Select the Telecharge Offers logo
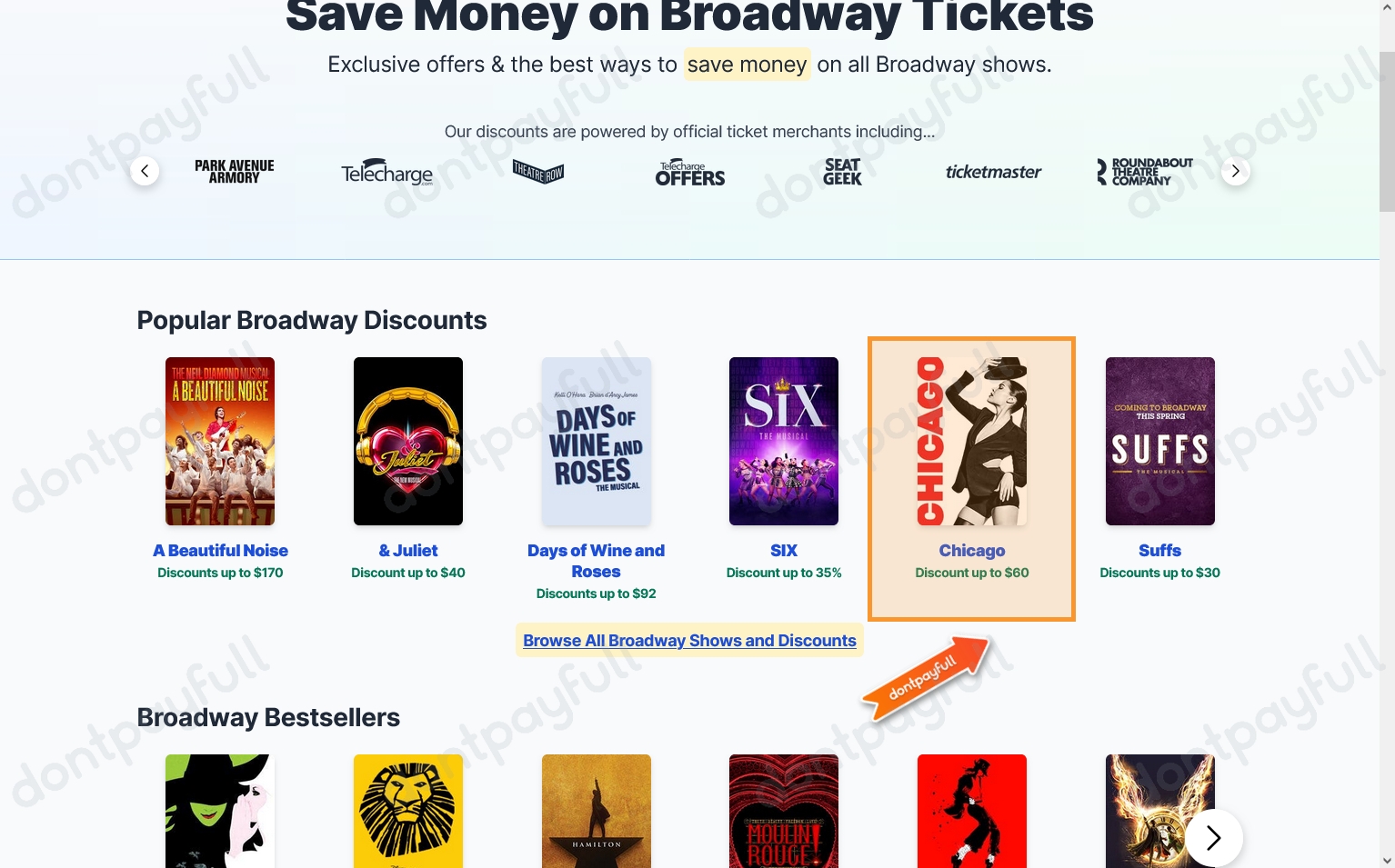 click(x=689, y=172)
